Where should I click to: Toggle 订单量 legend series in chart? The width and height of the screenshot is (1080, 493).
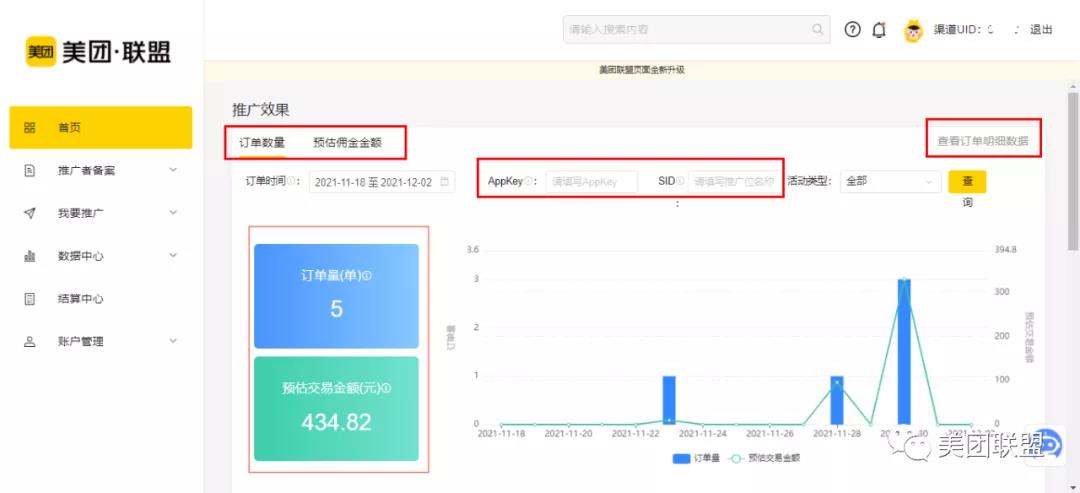(696, 458)
